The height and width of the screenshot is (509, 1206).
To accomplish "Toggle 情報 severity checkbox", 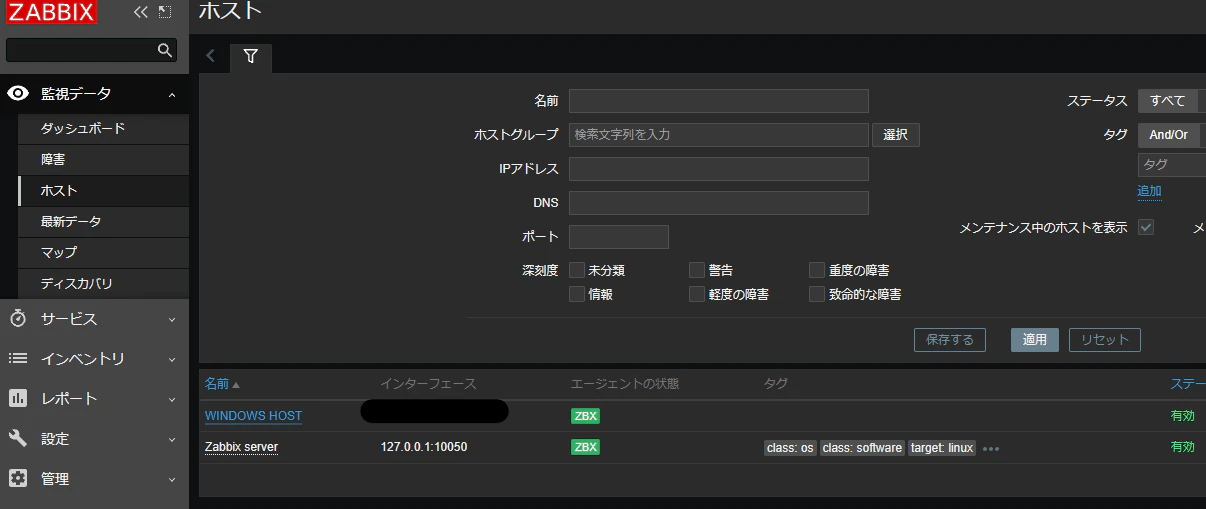I will [x=577, y=294].
